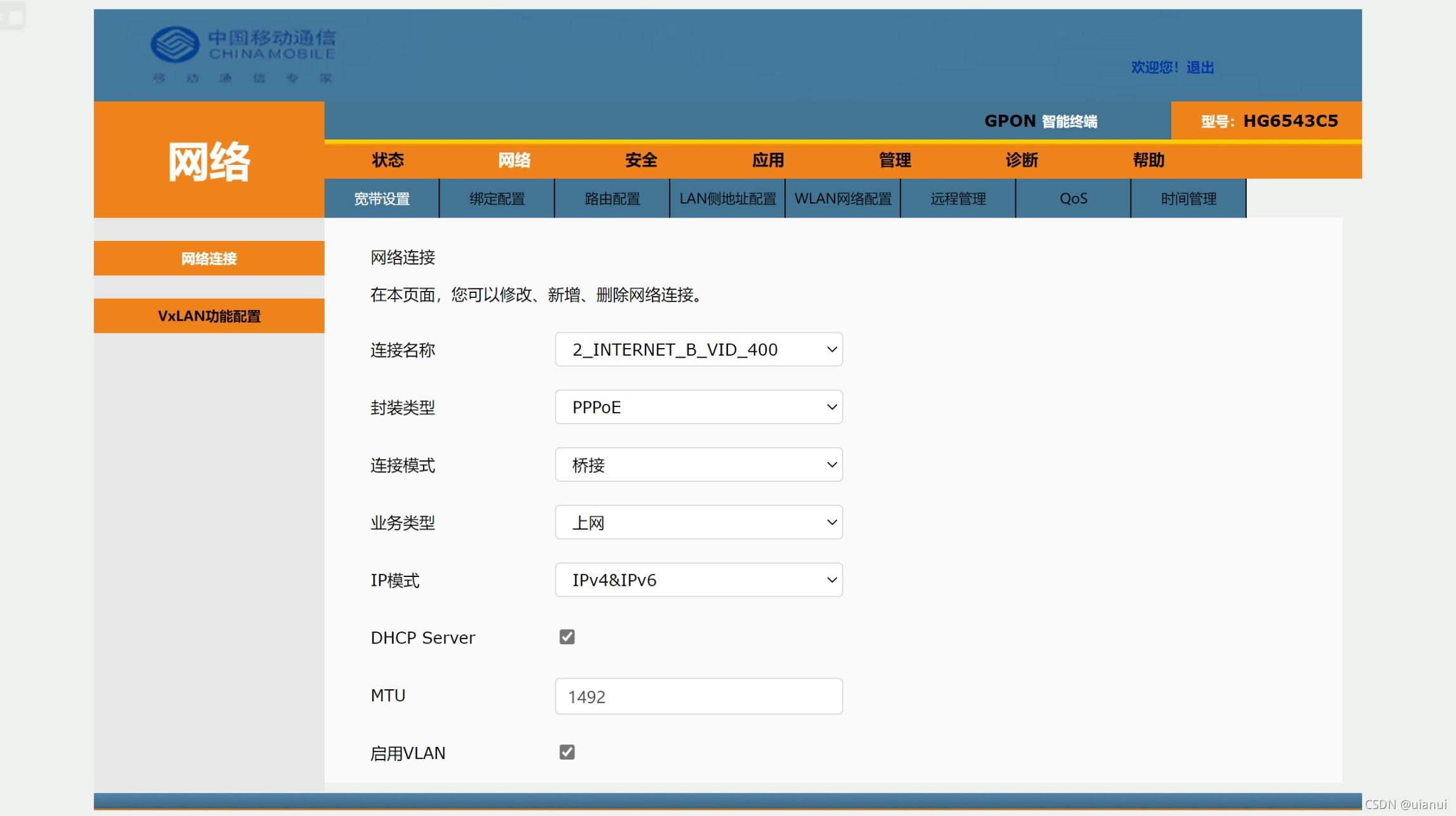Open VxLAN功能配置 from the sidebar

[209, 316]
